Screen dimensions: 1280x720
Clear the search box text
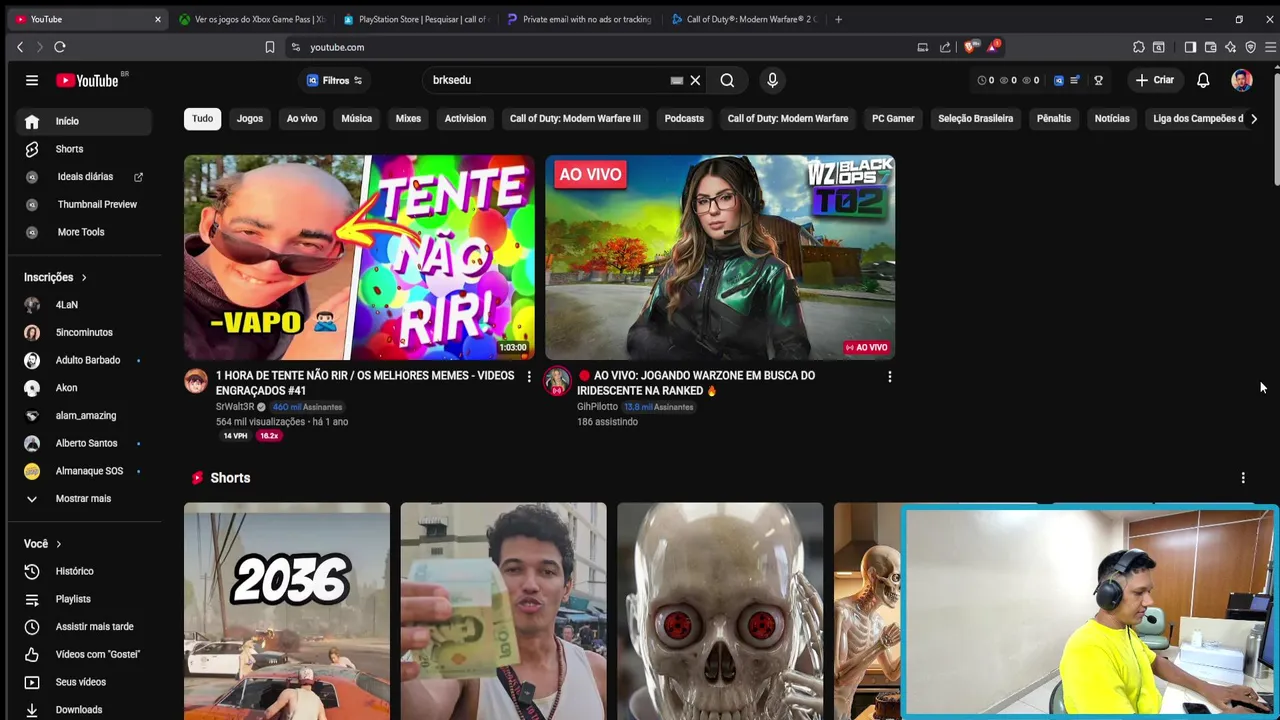(695, 80)
